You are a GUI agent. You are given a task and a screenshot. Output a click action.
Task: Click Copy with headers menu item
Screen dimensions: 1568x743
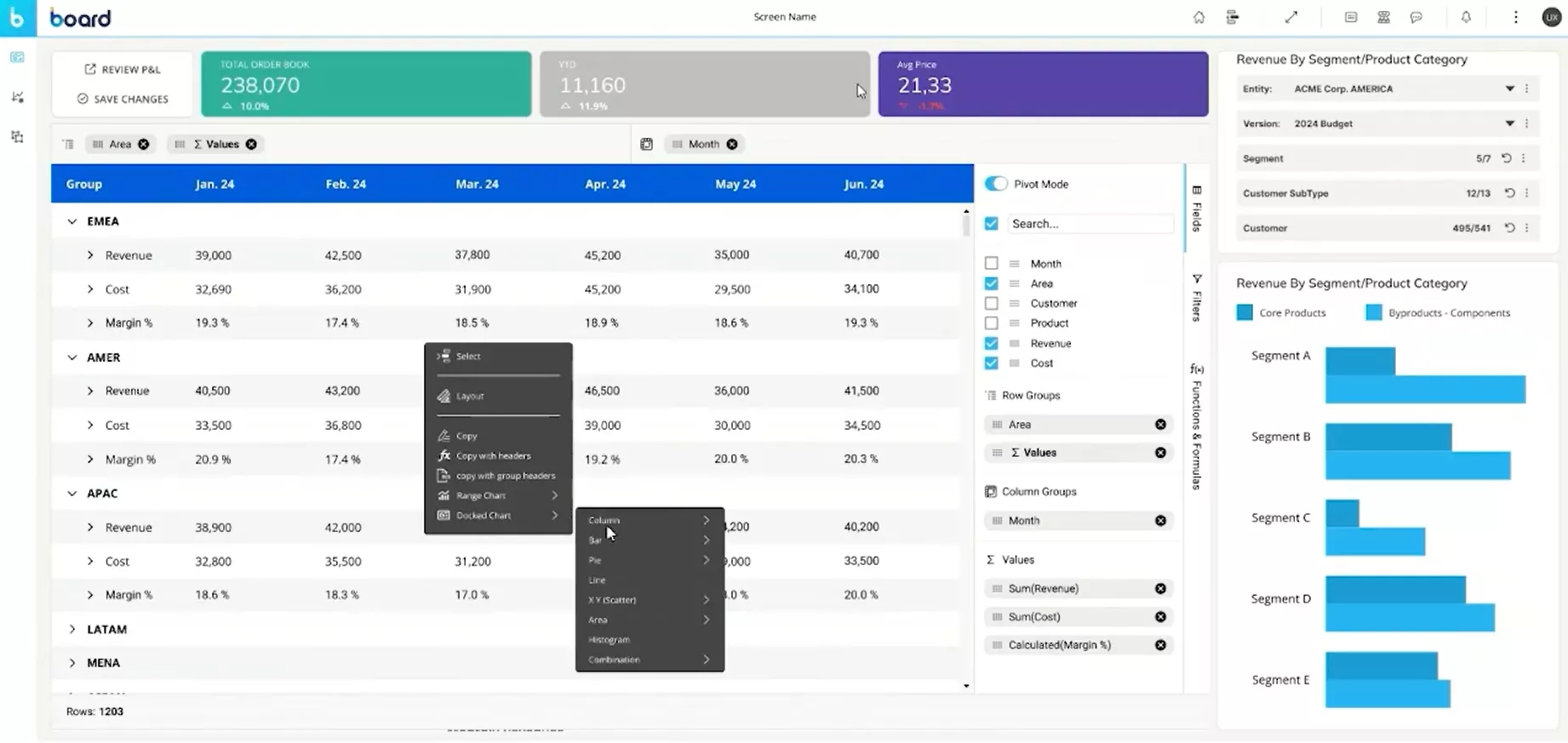pos(498,456)
